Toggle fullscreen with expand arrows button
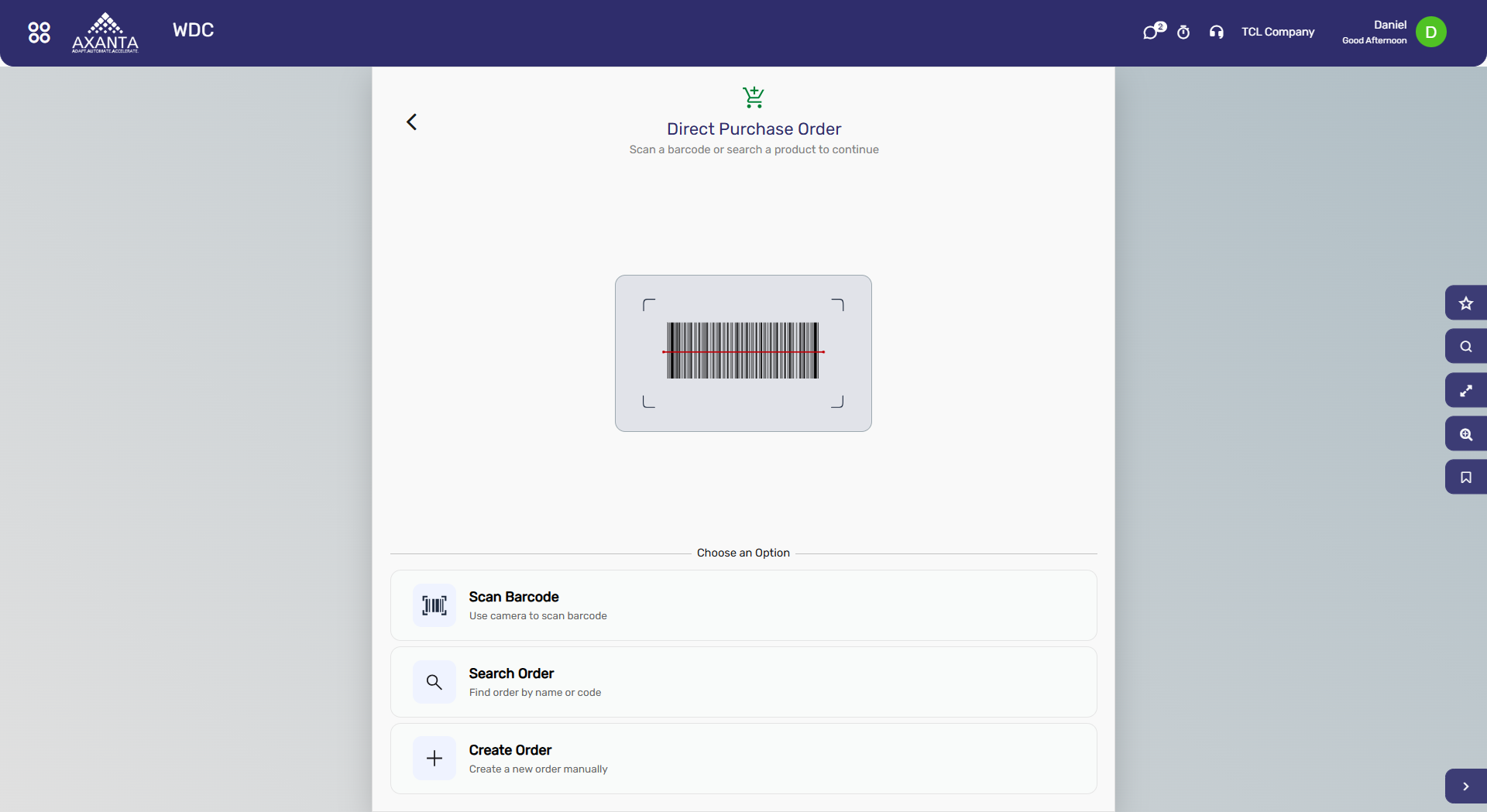 pyautogui.click(x=1466, y=390)
